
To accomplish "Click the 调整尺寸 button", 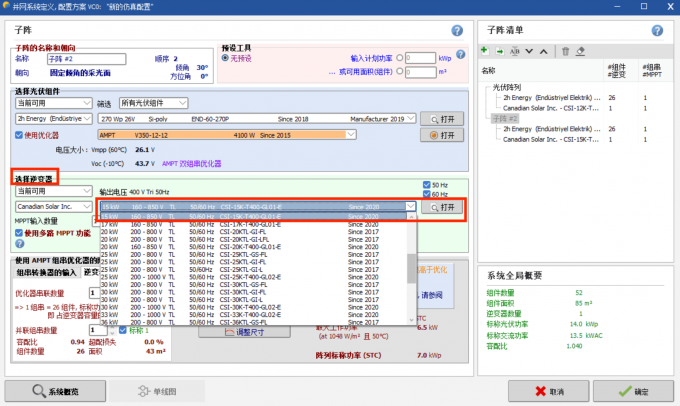I will (x=244, y=332).
